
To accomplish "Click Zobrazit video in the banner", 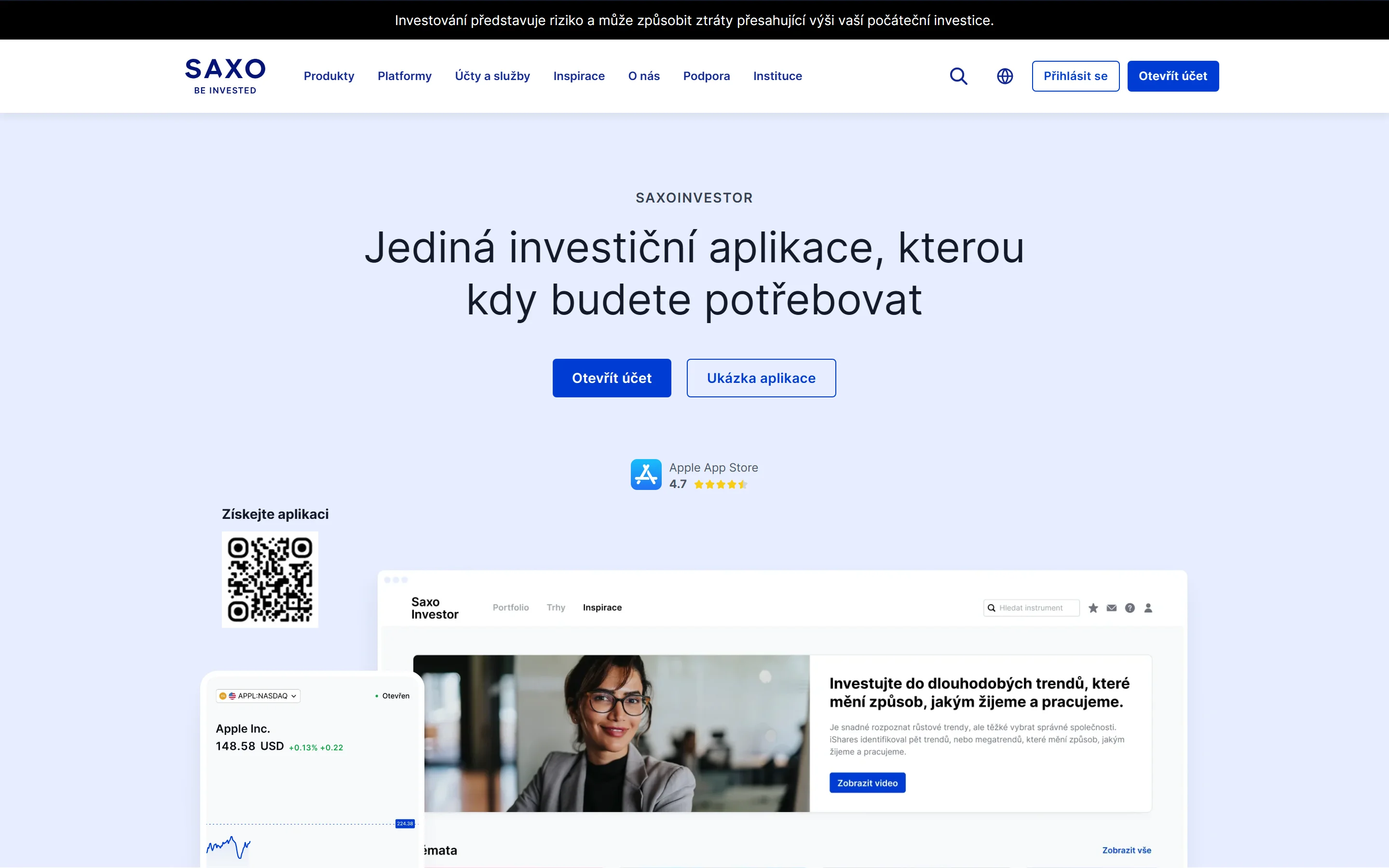I will 867,782.
